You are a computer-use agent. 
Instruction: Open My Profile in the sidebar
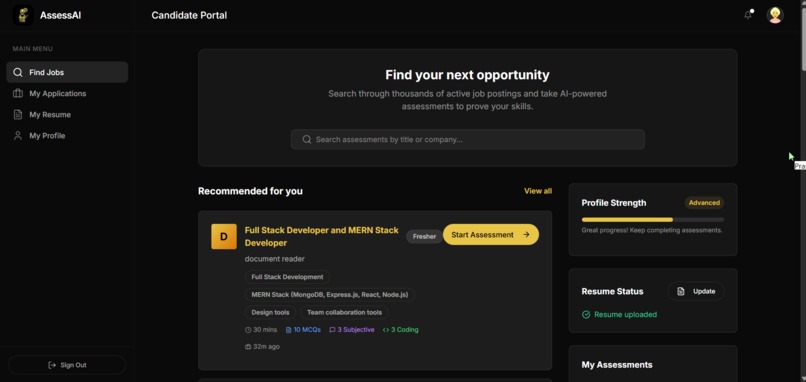click(x=67, y=136)
